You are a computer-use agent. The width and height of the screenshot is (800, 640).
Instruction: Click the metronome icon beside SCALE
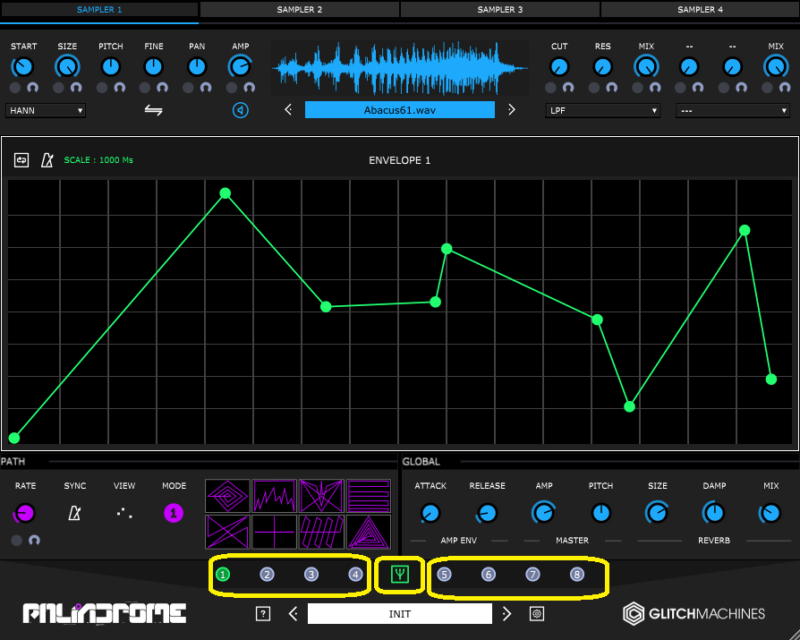[x=46, y=160]
